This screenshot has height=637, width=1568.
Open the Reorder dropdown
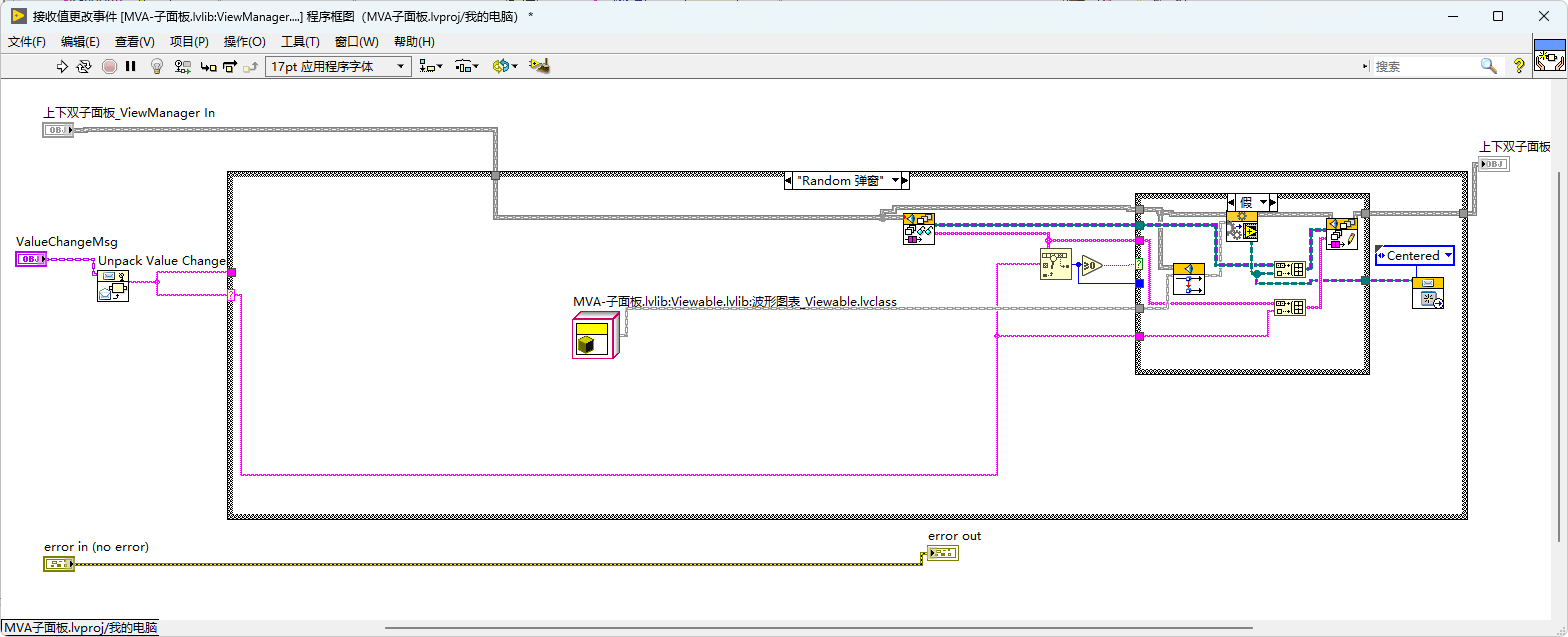504,66
